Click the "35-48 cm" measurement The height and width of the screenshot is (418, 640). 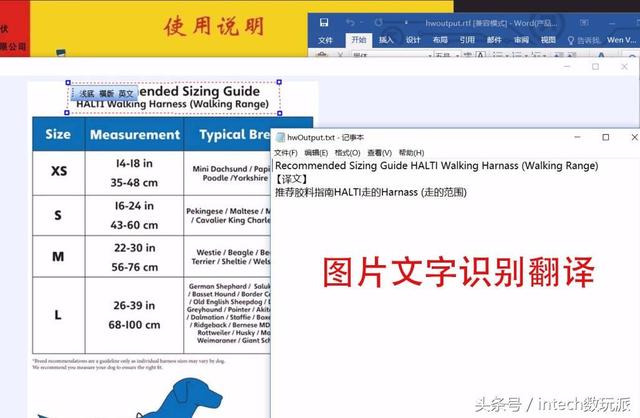[x=134, y=182]
